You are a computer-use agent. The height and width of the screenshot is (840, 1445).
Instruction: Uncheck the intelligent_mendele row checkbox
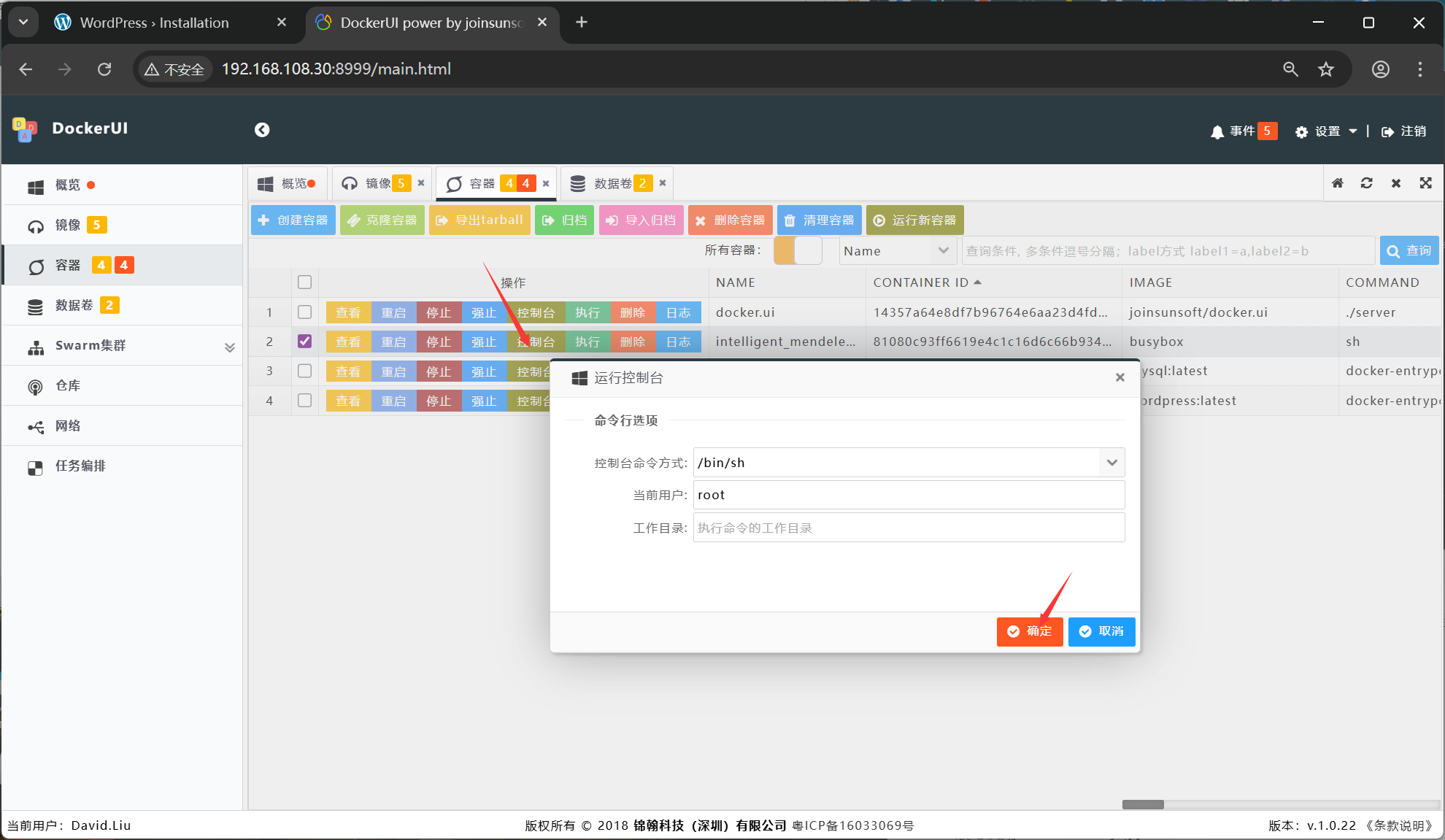pos(305,342)
